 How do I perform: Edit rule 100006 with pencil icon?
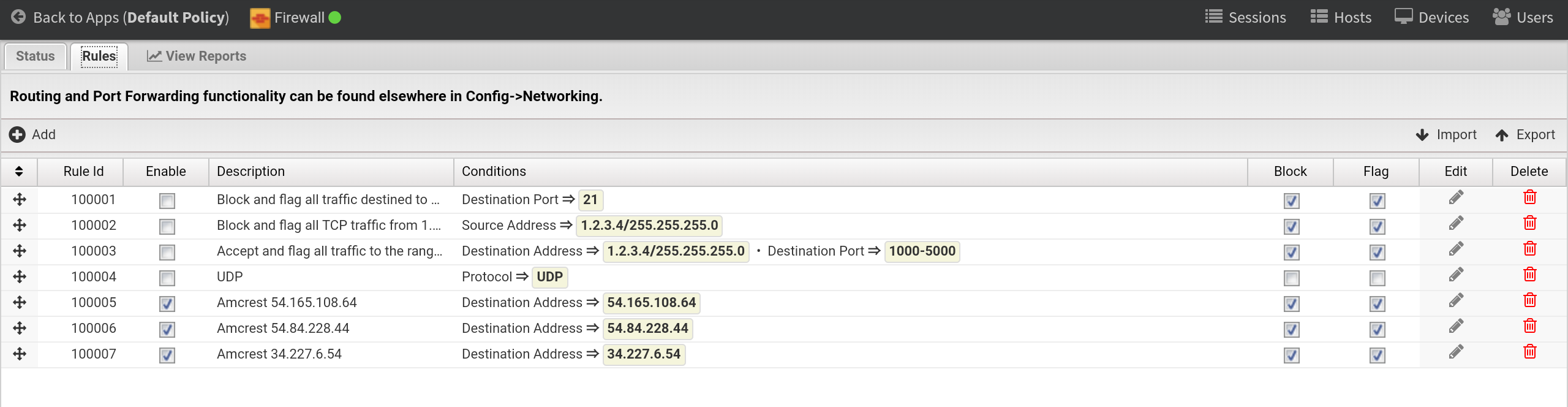[1456, 326]
